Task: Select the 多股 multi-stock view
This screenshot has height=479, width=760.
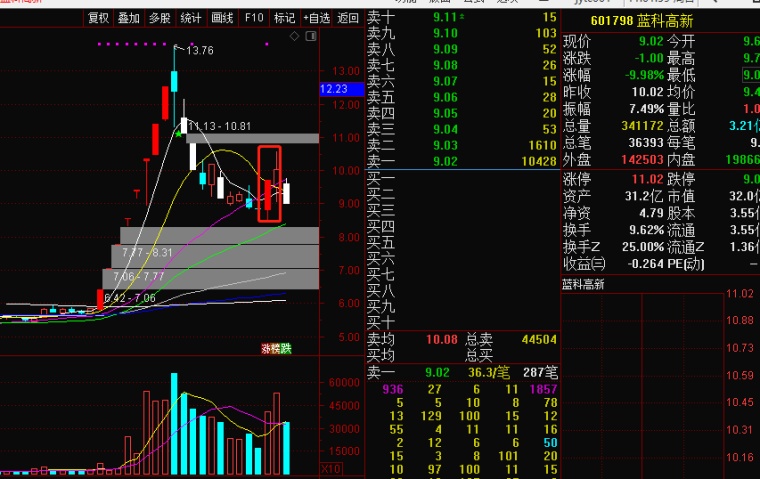Action: [x=159, y=18]
